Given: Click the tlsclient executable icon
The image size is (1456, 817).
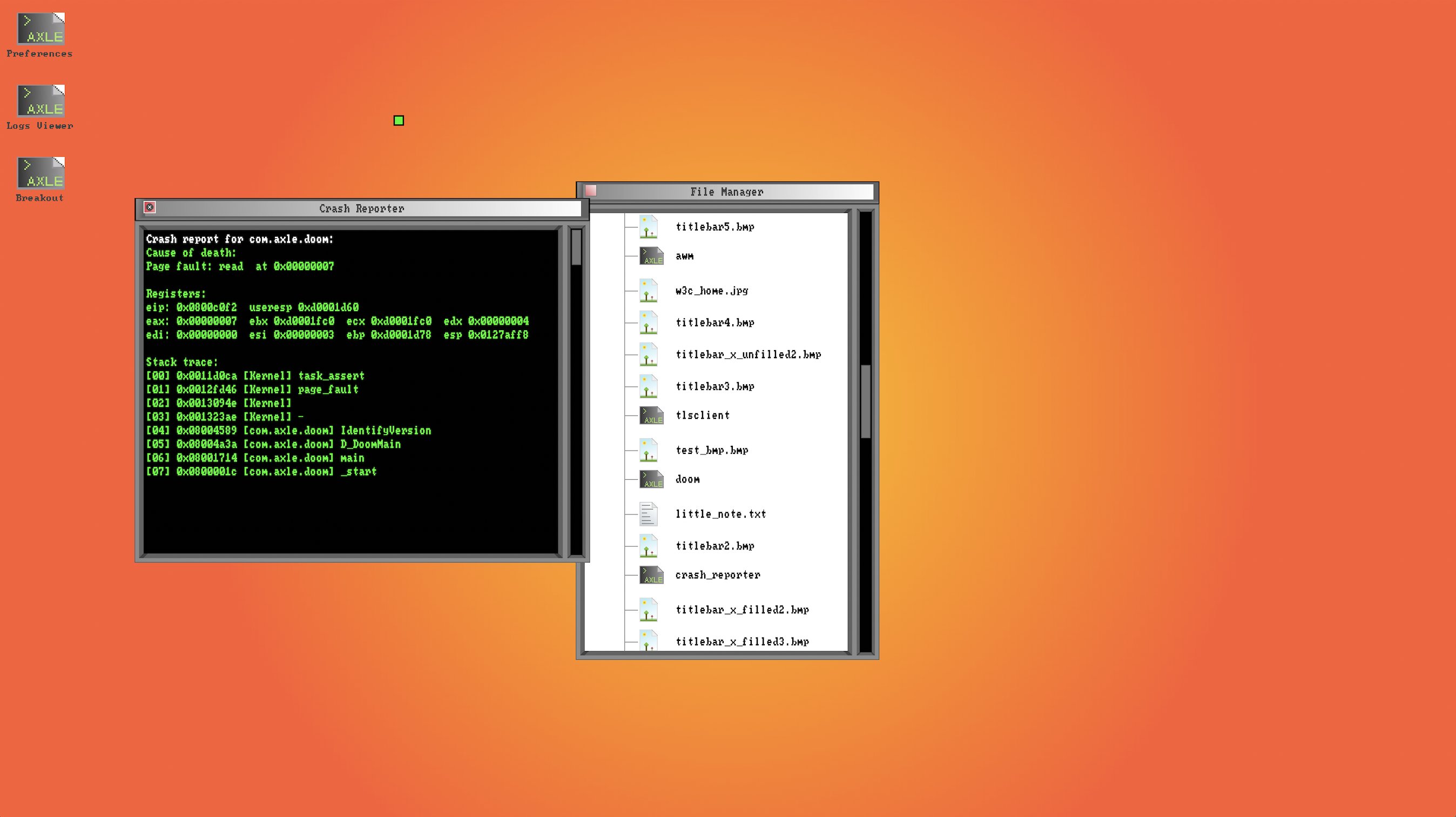Looking at the screenshot, I should [x=651, y=416].
